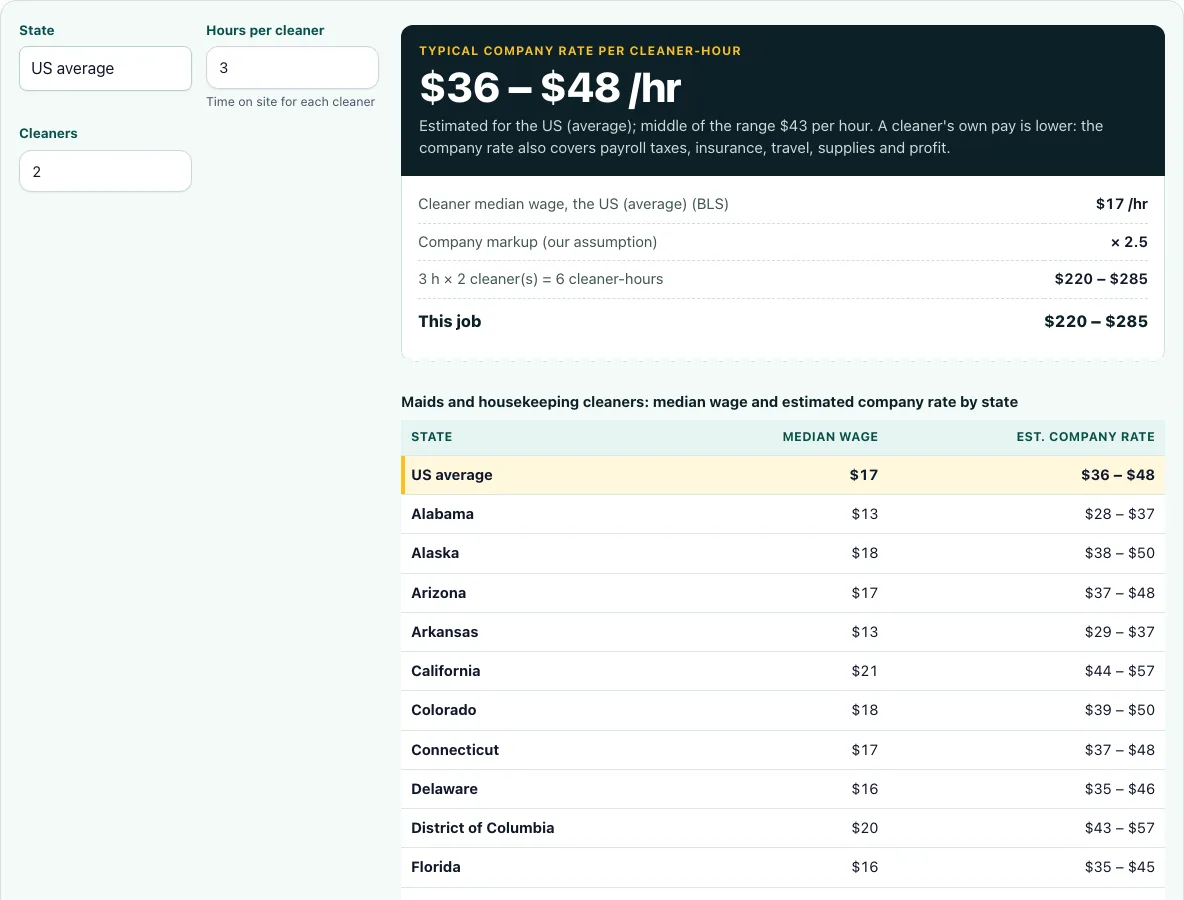Screen dimensions: 1184x900
Task: Select the California row label
Action: point(446,671)
